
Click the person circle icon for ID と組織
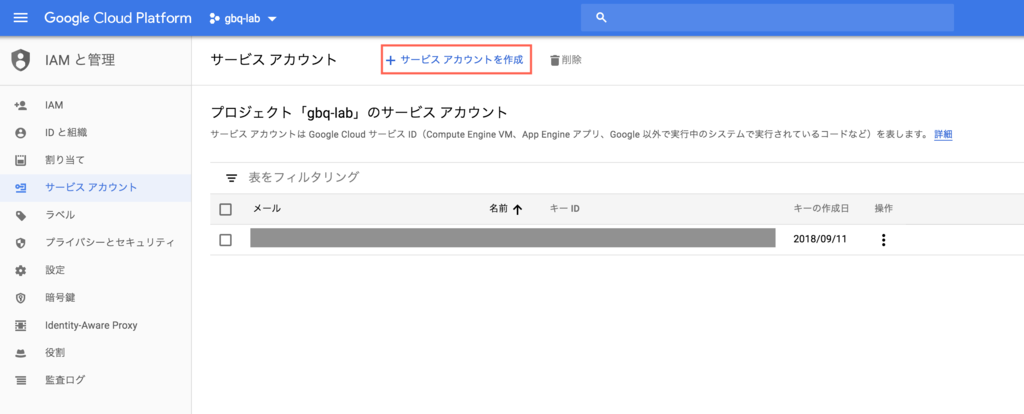coord(20,133)
